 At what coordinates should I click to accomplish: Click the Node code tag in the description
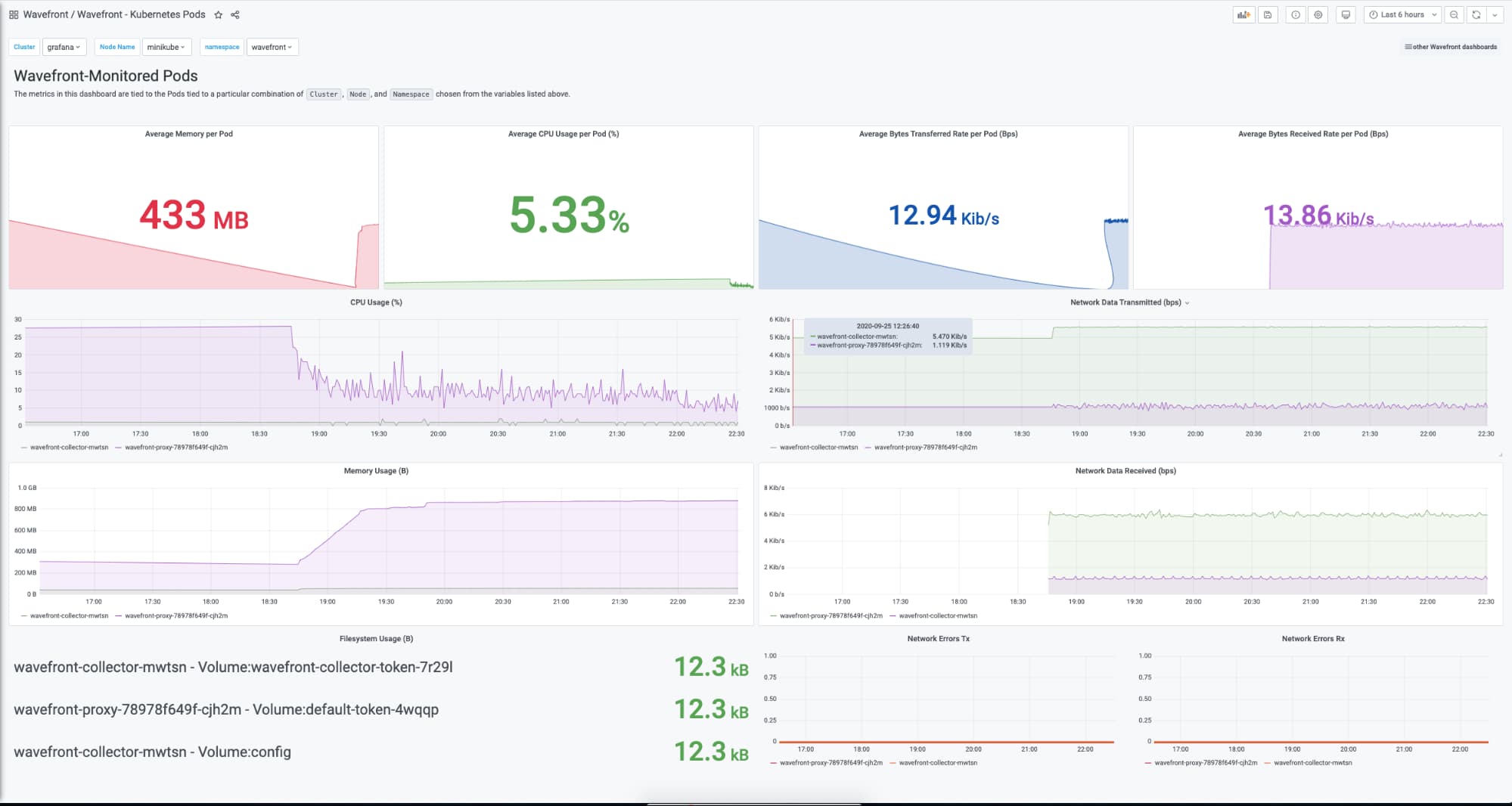coord(358,95)
